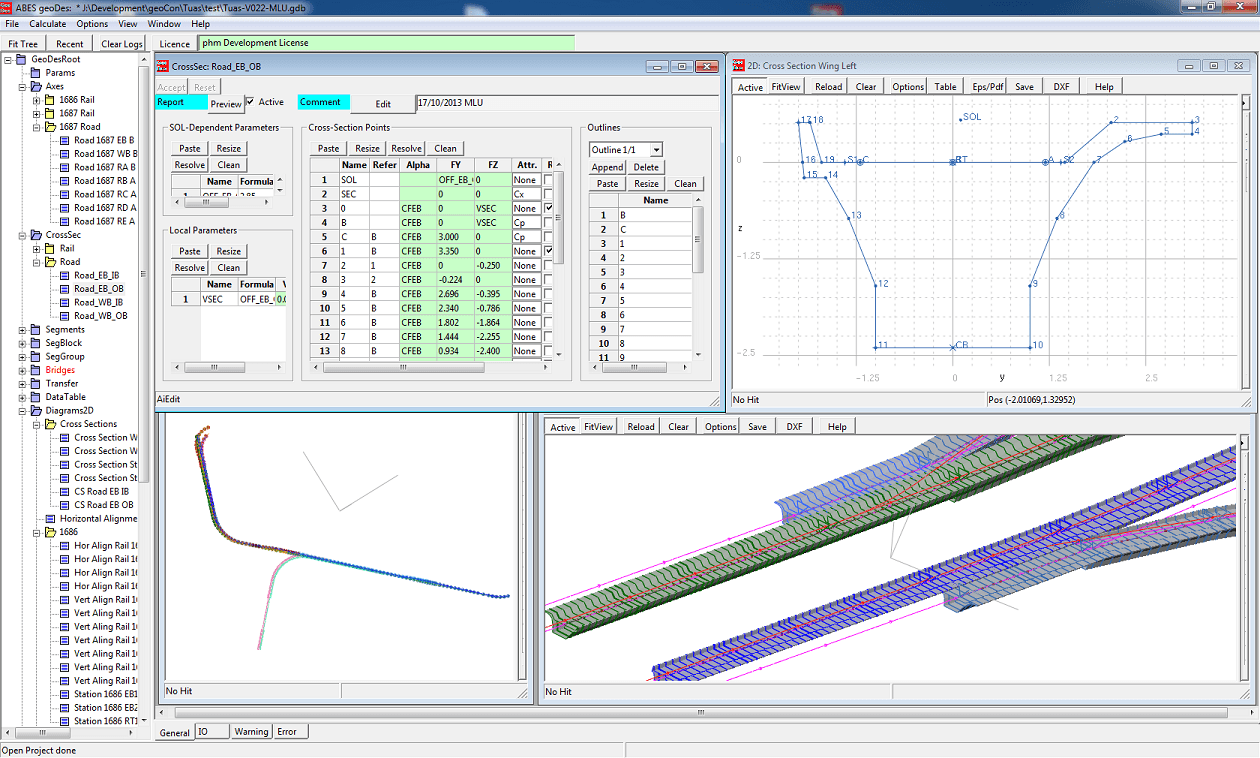This screenshot has height=758, width=1260.
Task: Expand the 1686 Rail axes node
Action: point(37,100)
